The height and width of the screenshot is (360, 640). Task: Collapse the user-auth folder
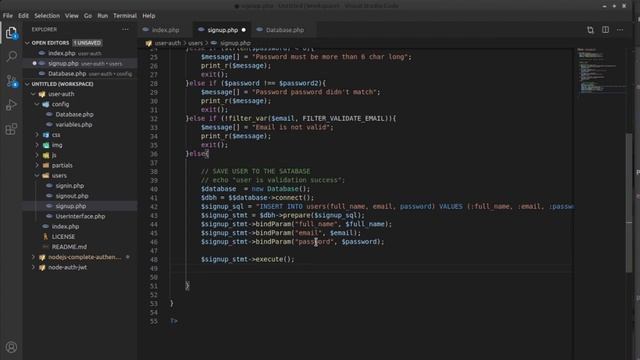[x=33, y=94]
